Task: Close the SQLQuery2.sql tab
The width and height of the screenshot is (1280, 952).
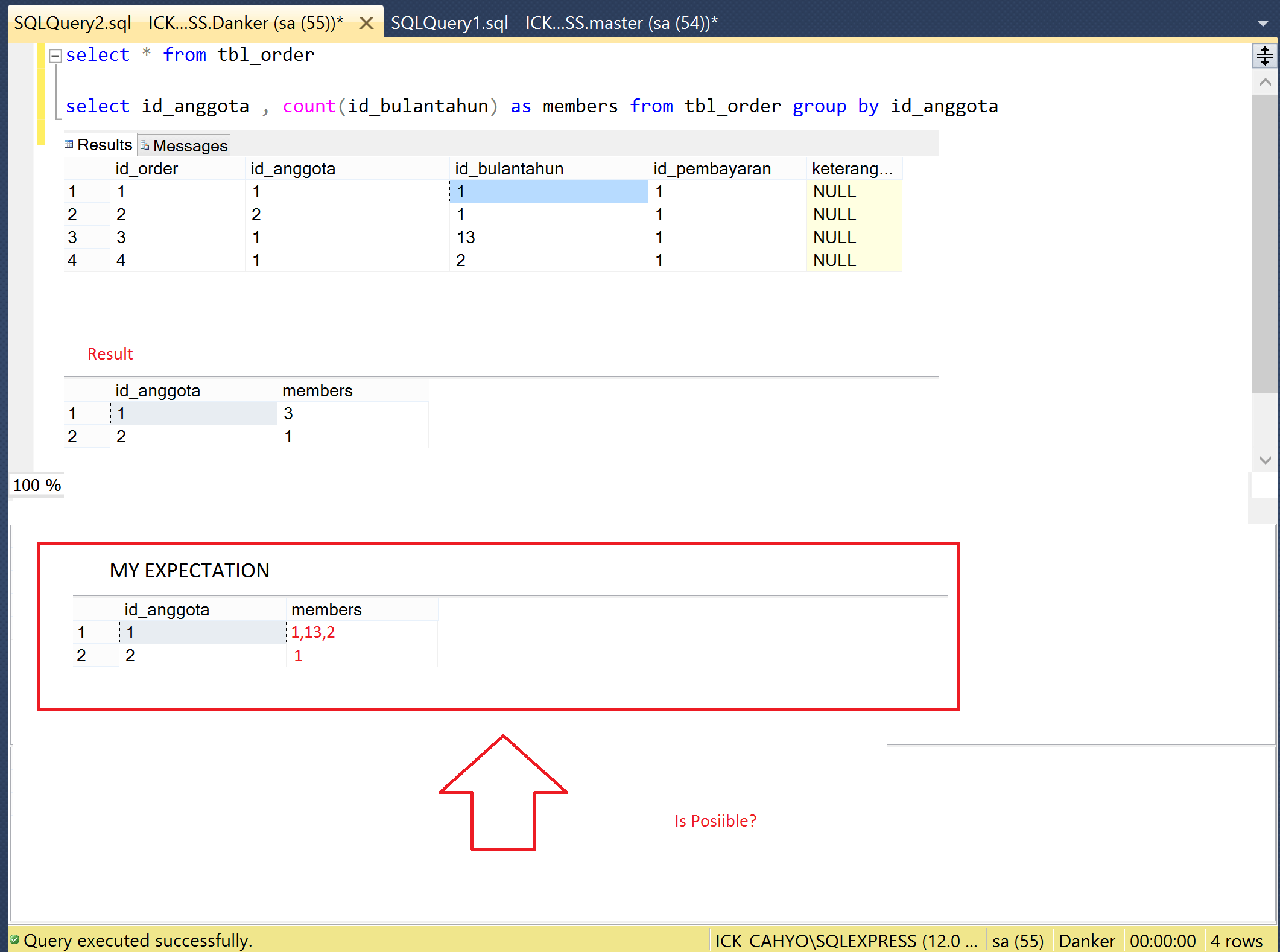Action: 366,24
